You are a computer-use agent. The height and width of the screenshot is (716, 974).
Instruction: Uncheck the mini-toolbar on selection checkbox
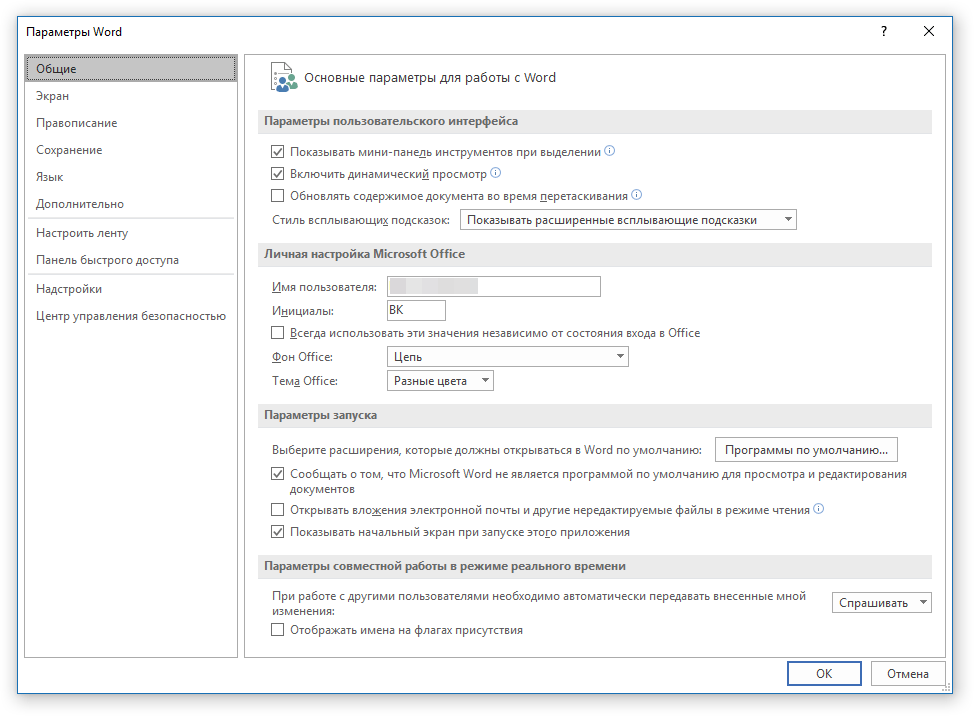point(278,153)
